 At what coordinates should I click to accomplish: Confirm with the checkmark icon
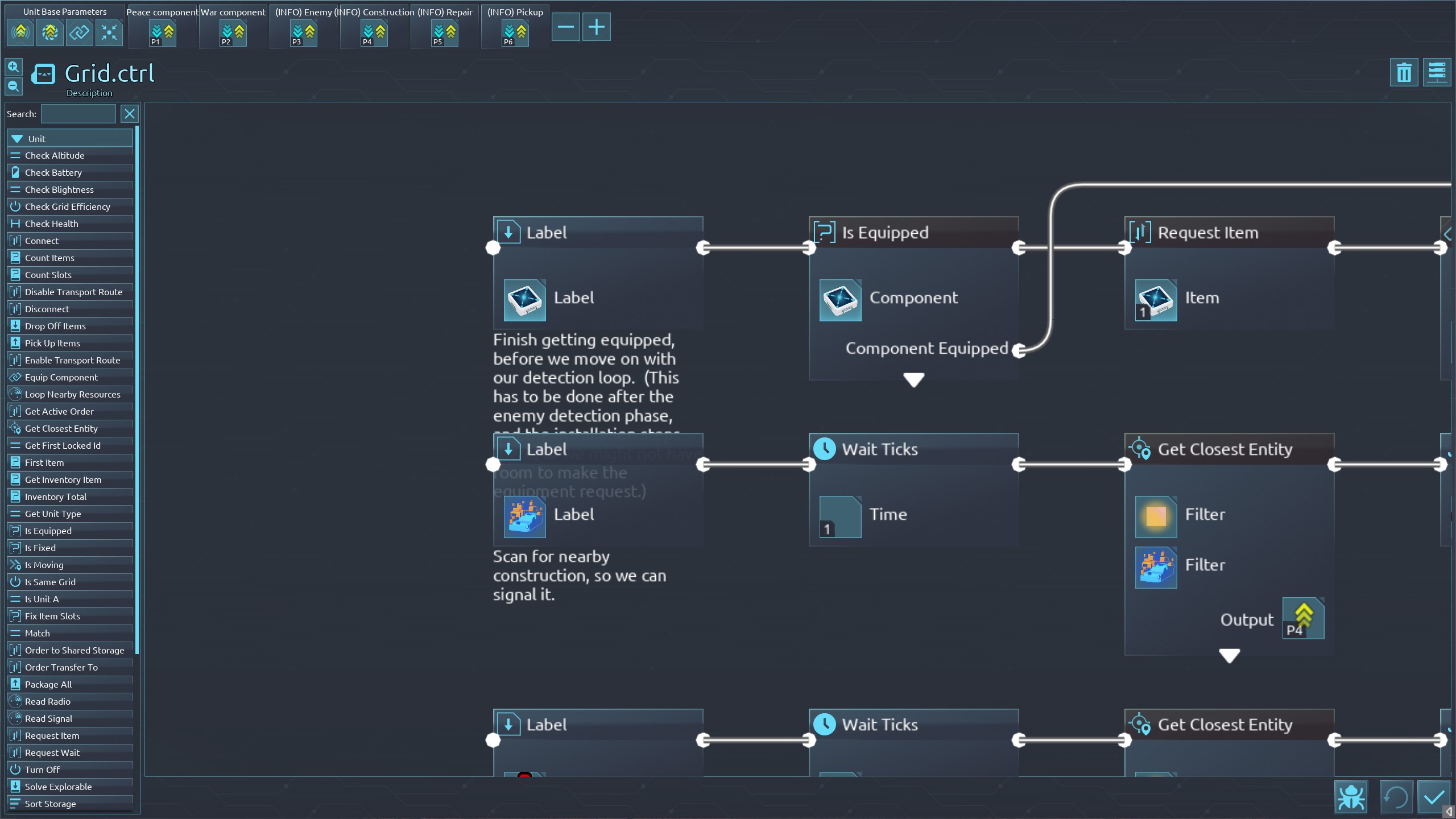click(1434, 797)
